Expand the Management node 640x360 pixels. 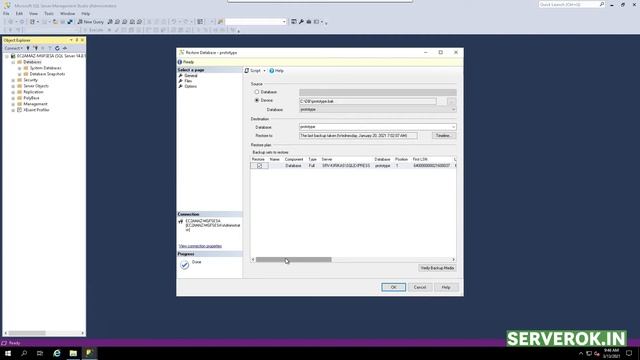click(x=13, y=104)
